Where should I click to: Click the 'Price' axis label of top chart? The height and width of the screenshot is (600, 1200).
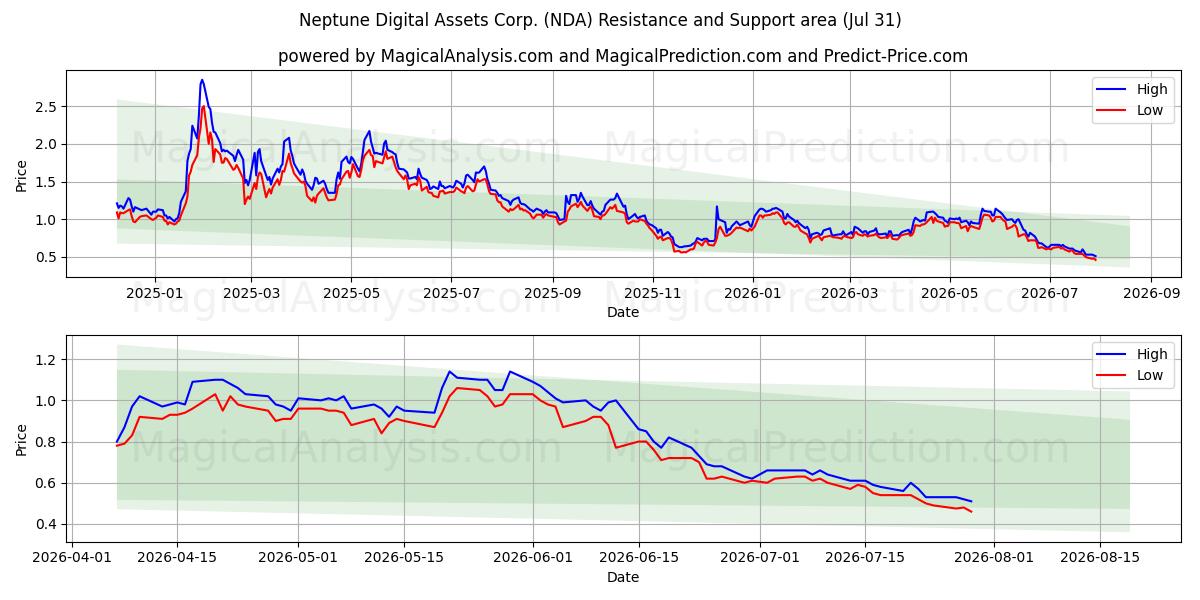(x=22, y=174)
